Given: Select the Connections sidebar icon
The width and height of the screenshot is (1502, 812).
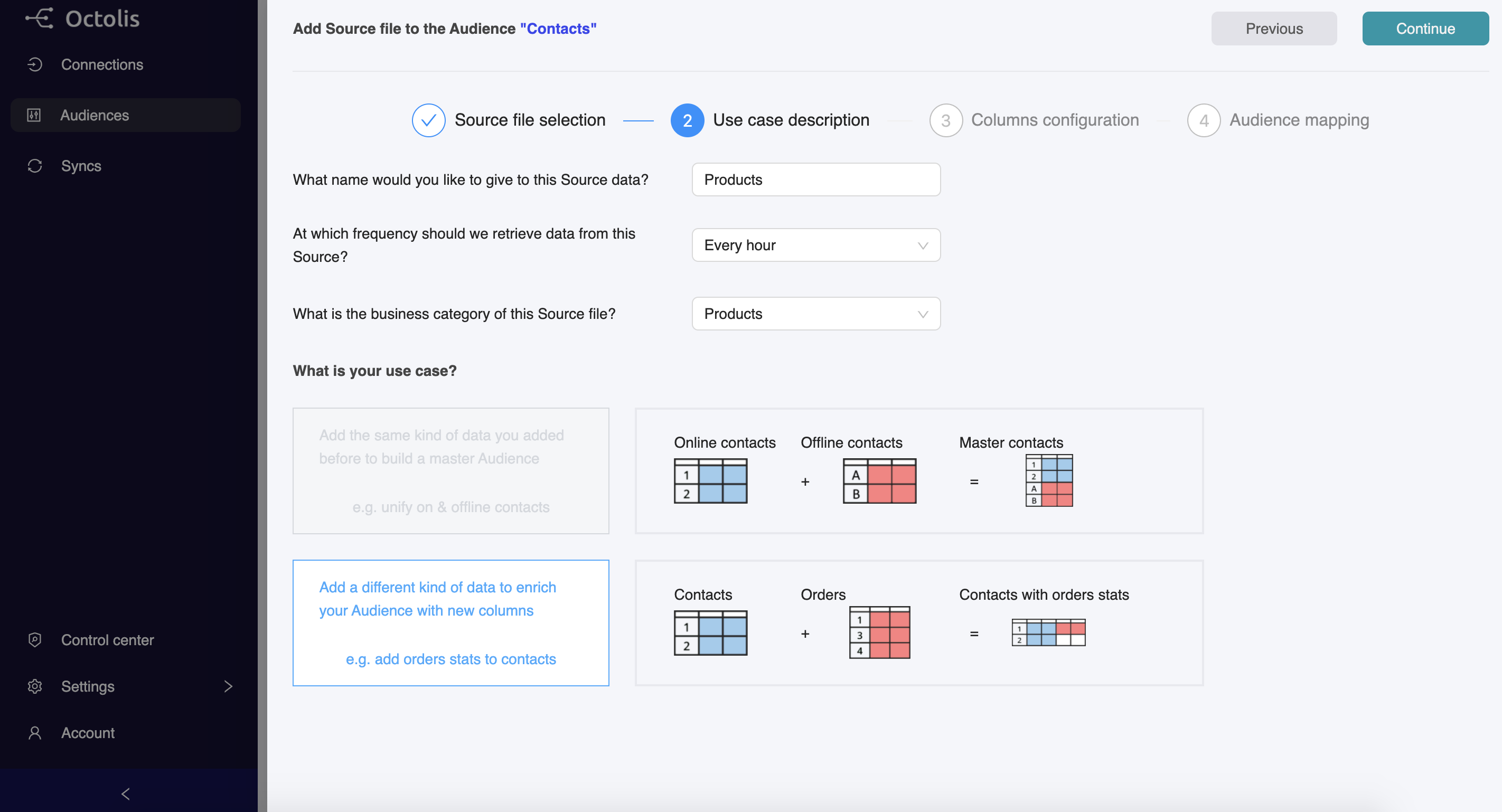Looking at the screenshot, I should (35, 64).
